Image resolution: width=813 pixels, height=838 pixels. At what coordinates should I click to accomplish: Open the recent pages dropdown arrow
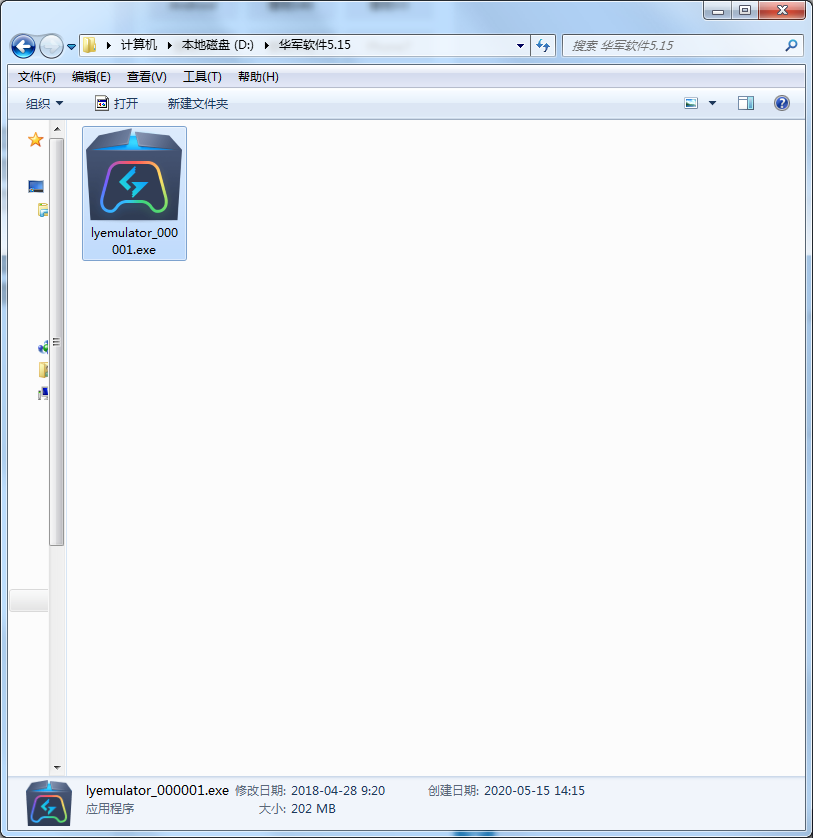(72, 46)
